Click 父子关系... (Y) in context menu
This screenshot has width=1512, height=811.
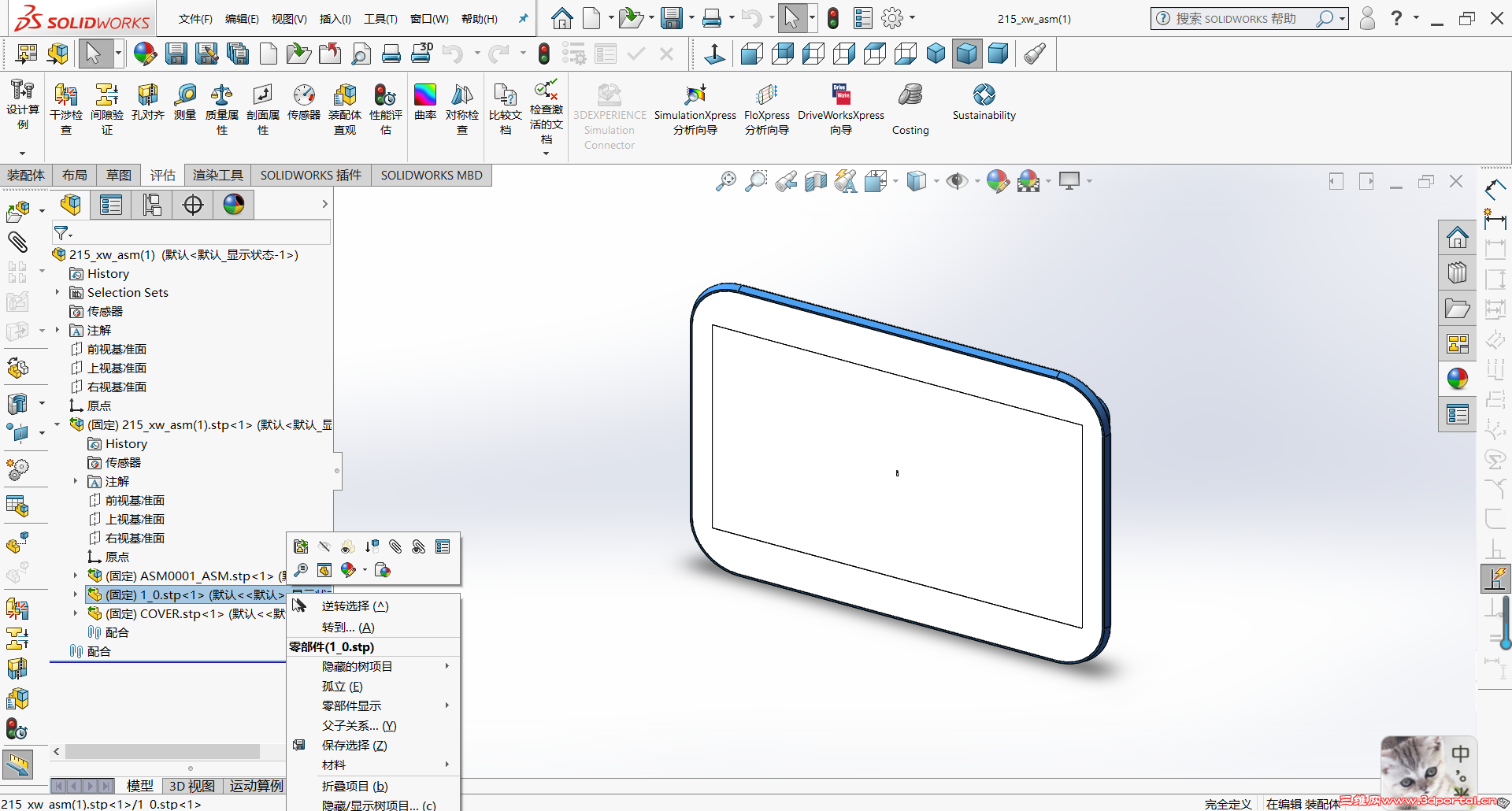(374, 726)
